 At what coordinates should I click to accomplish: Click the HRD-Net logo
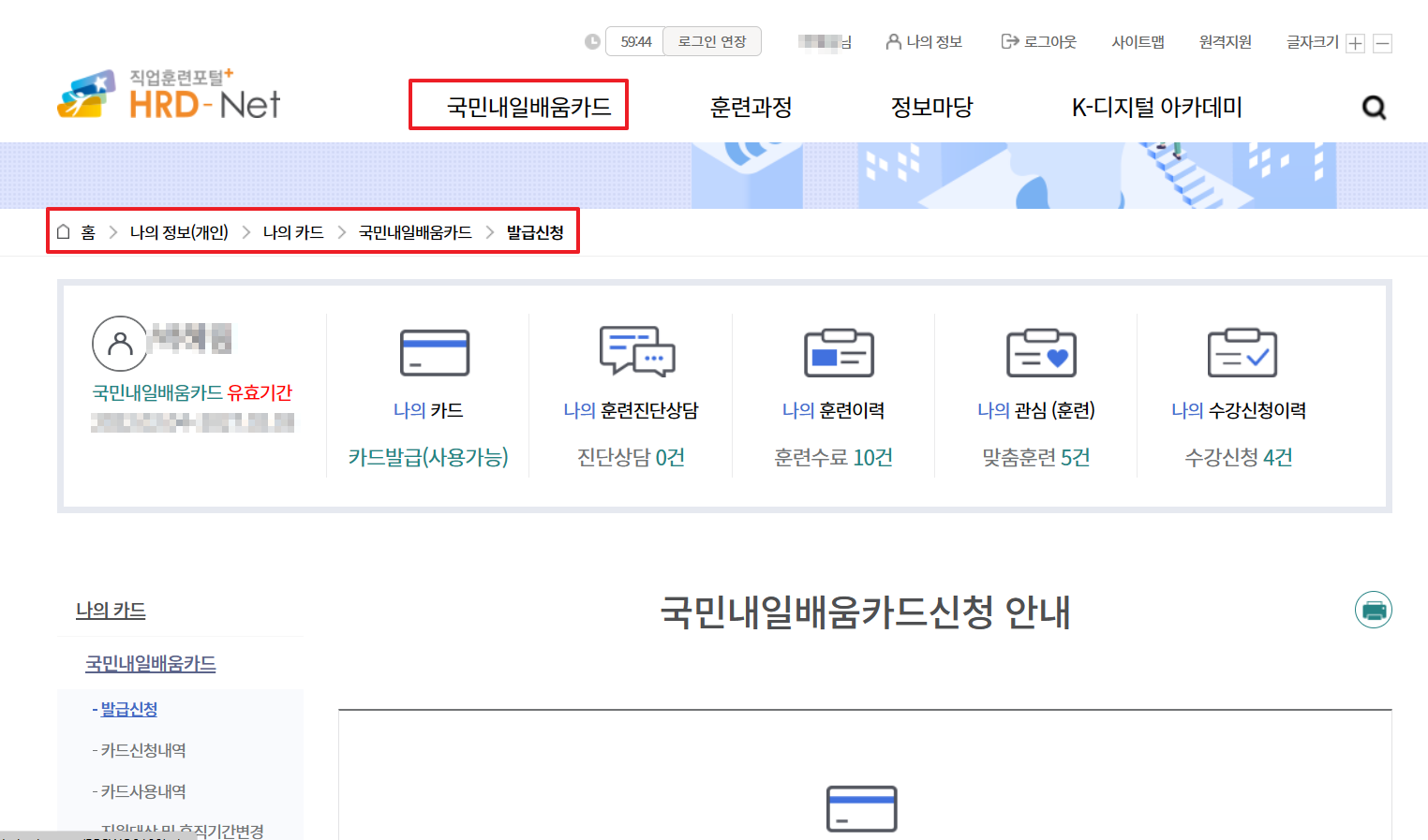click(169, 95)
